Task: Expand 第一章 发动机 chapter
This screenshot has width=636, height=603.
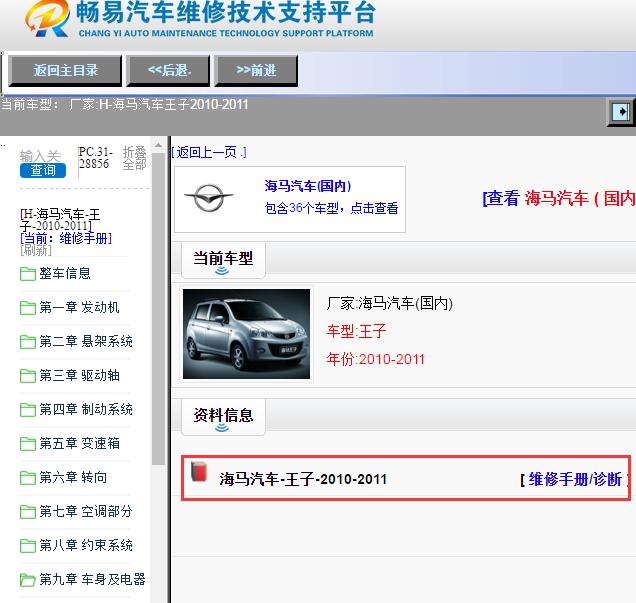Action: pos(80,308)
